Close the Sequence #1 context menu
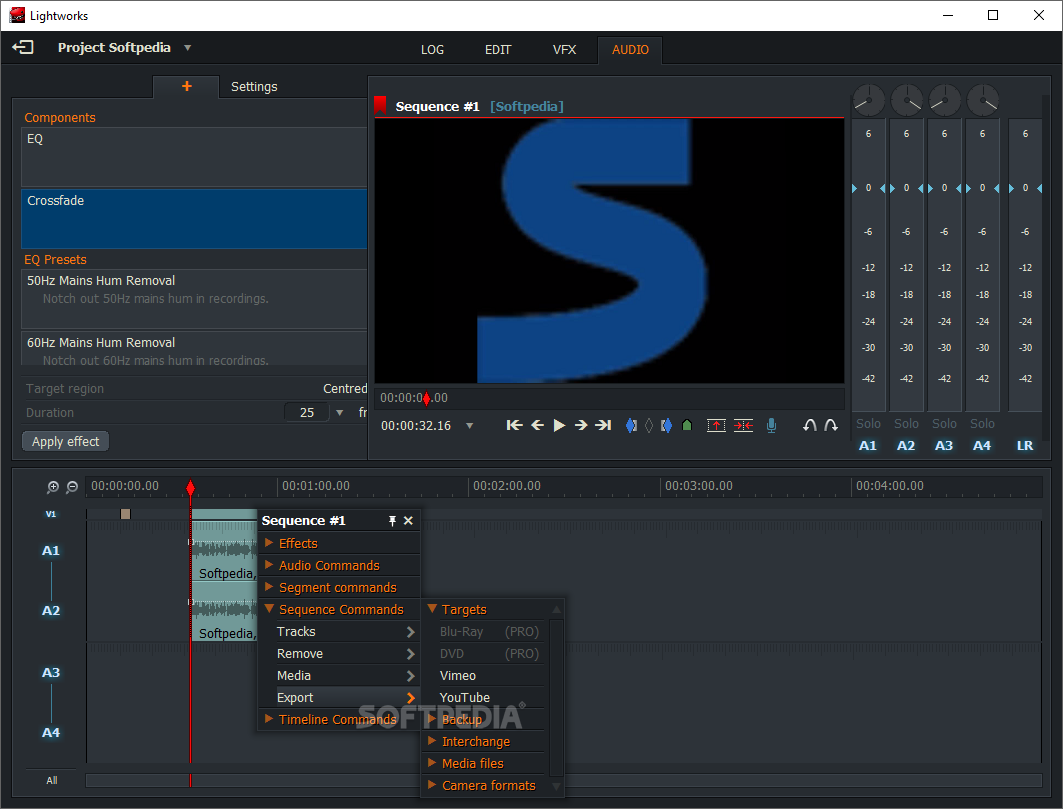1063x809 pixels. tap(408, 521)
